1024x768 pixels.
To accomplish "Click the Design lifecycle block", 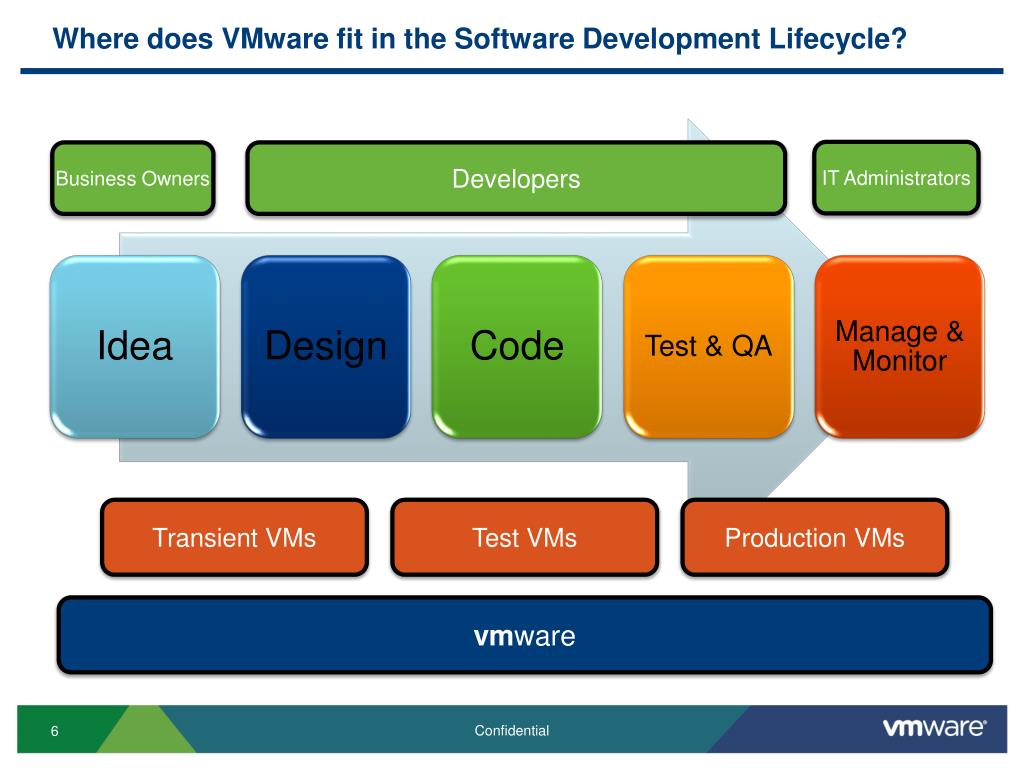I will click(326, 346).
